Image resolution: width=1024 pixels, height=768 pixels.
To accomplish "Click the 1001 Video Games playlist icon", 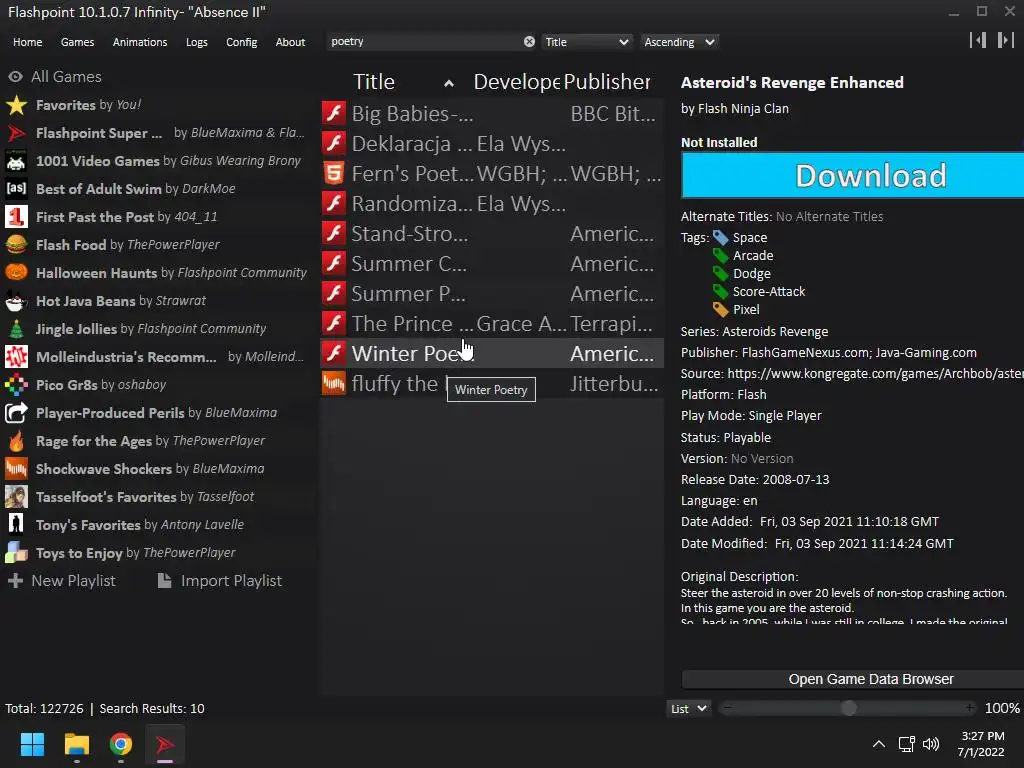I will coord(16,161).
